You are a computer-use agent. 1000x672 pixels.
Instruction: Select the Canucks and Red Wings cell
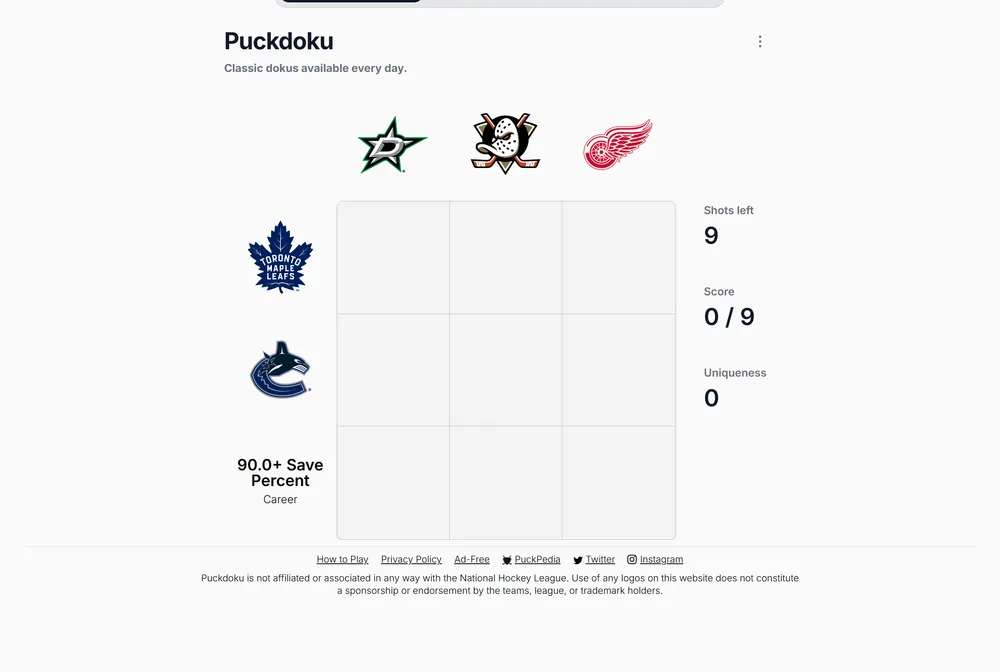tap(619, 370)
